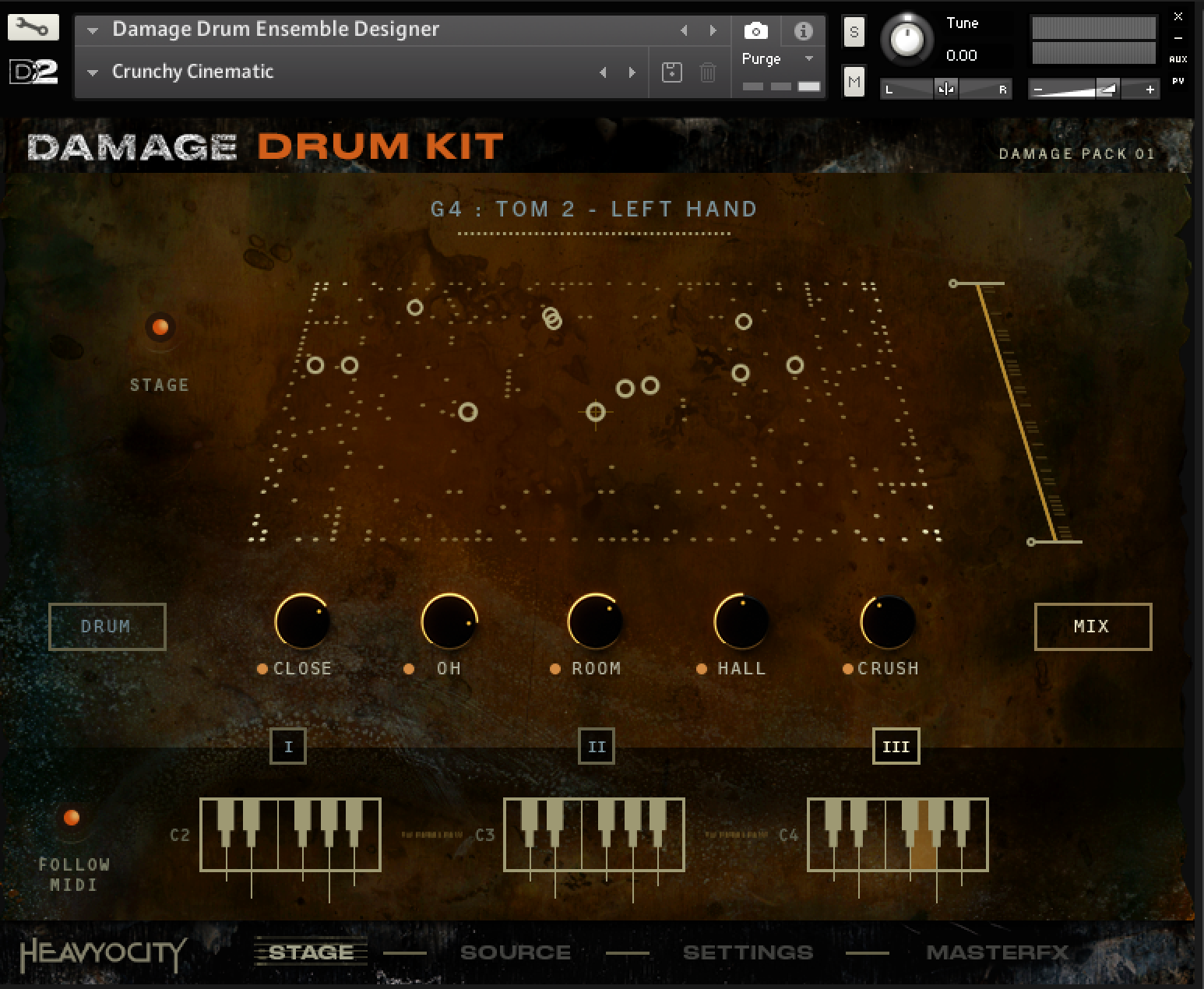Click the MIX button
Image resolution: width=1204 pixels, height=989 pixels.
pyautogui.click(x=1093, y=626)
